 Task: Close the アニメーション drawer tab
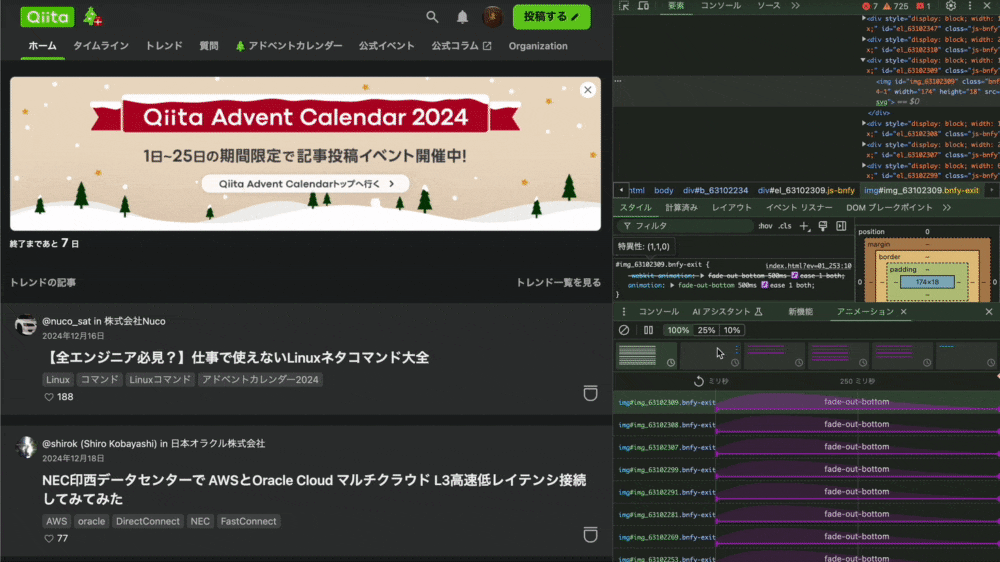[904, 312]
